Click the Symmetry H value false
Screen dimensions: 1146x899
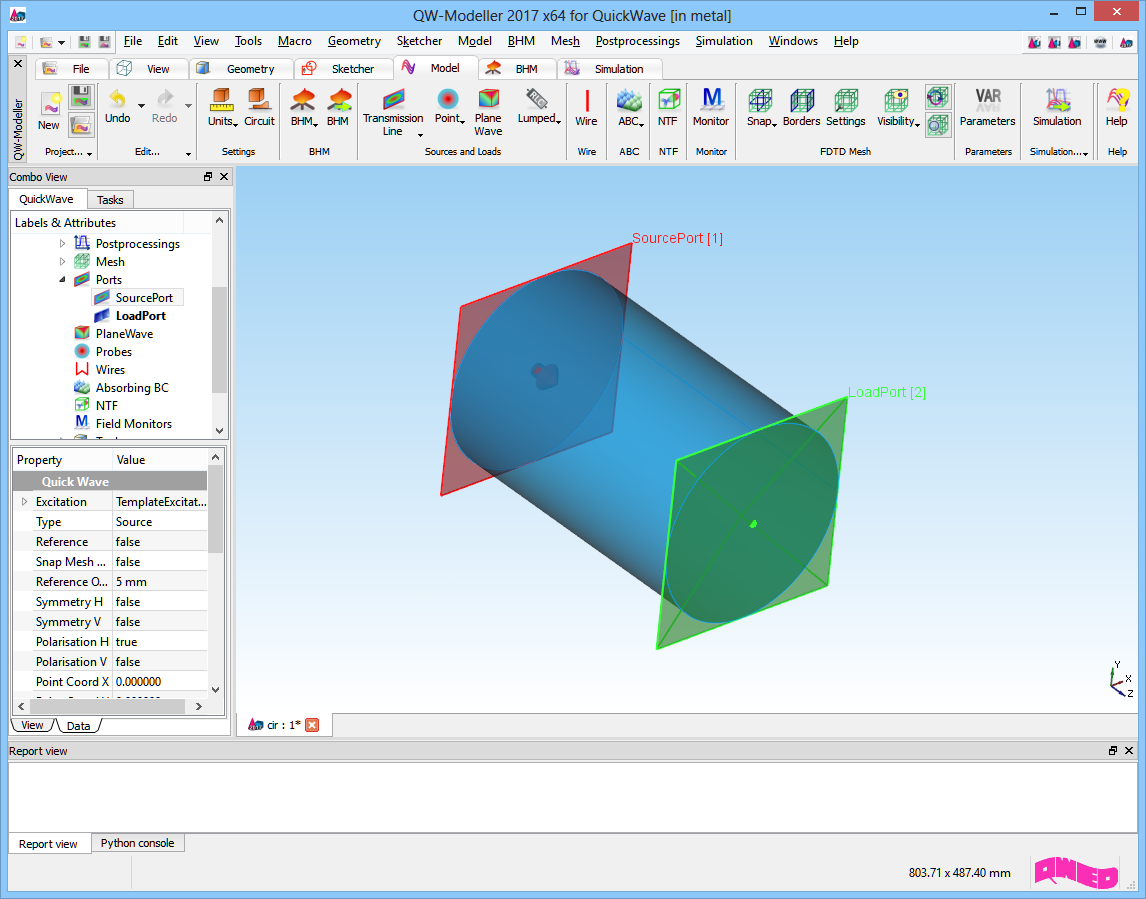coord(160,602)
